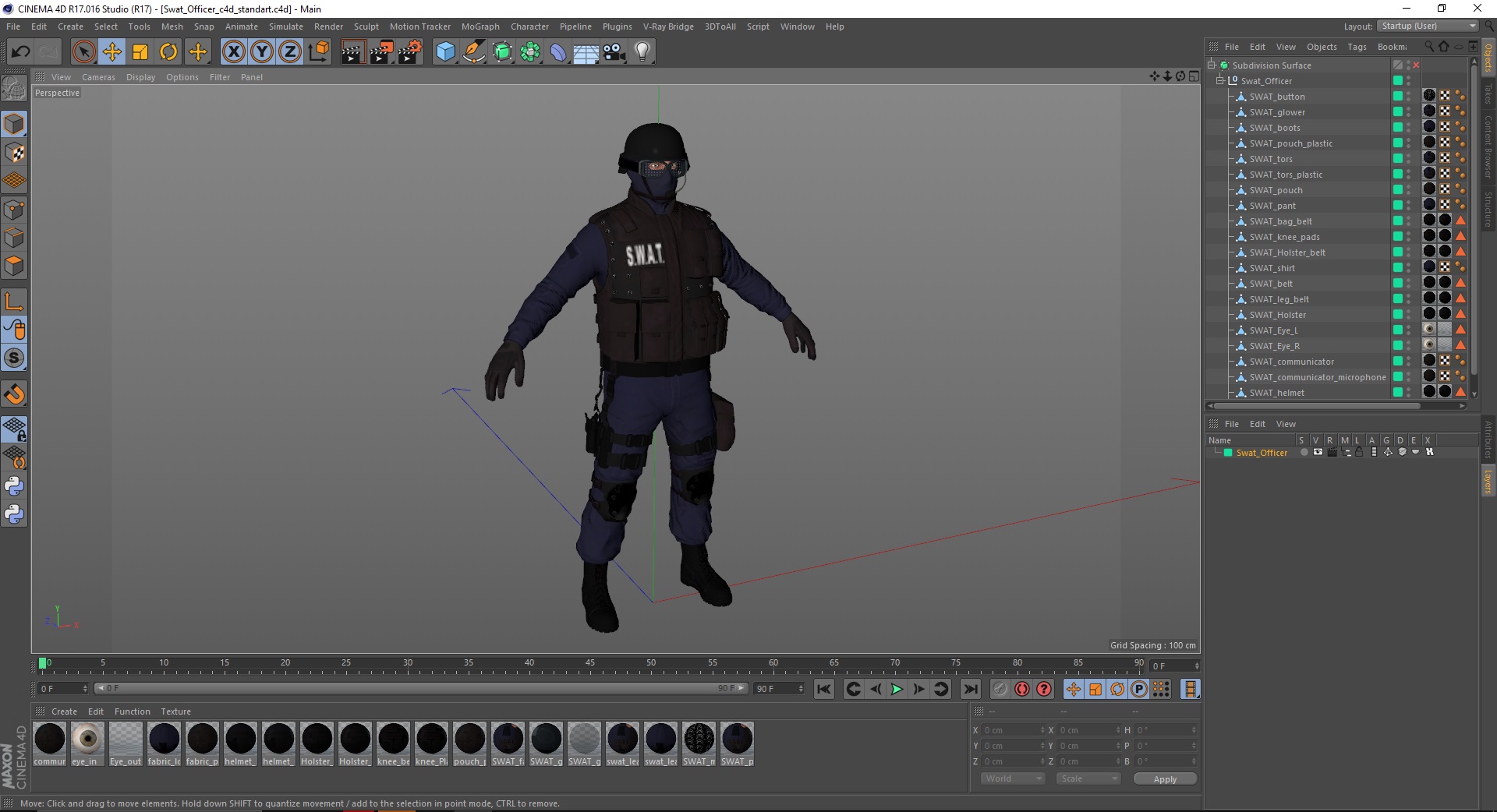Select the SWAT_m material with mesh pattern
This screenshot has height=812, width=1497.
[699, 744]
